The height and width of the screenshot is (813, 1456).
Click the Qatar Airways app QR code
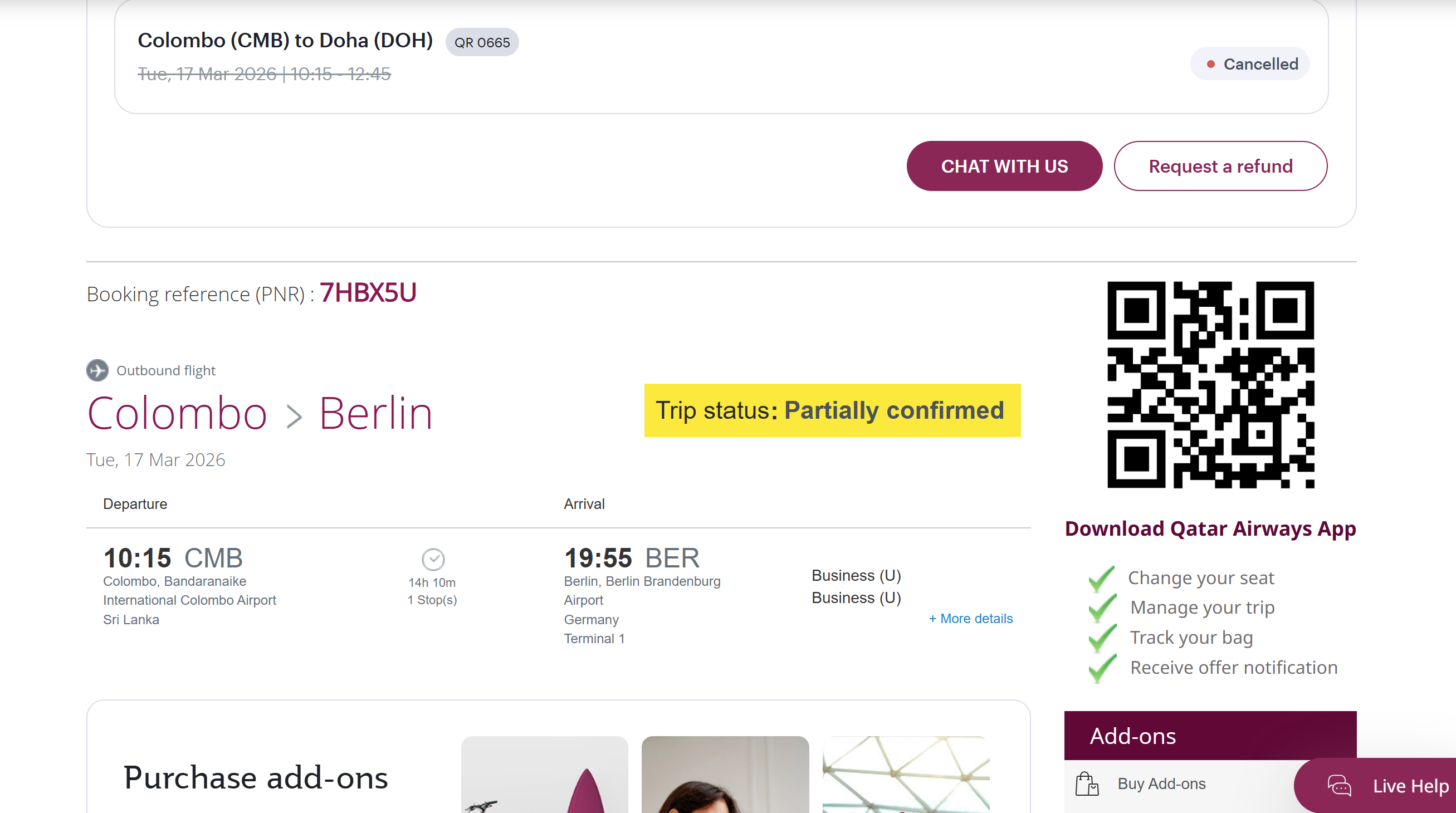tap(1210, 385)
